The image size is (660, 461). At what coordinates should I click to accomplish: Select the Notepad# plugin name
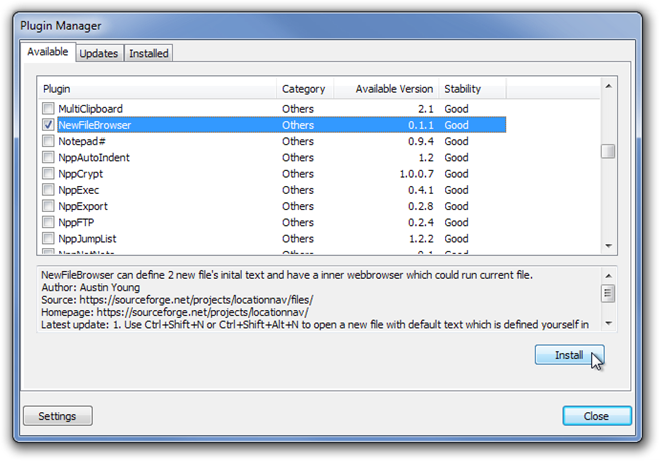point(82,141)
